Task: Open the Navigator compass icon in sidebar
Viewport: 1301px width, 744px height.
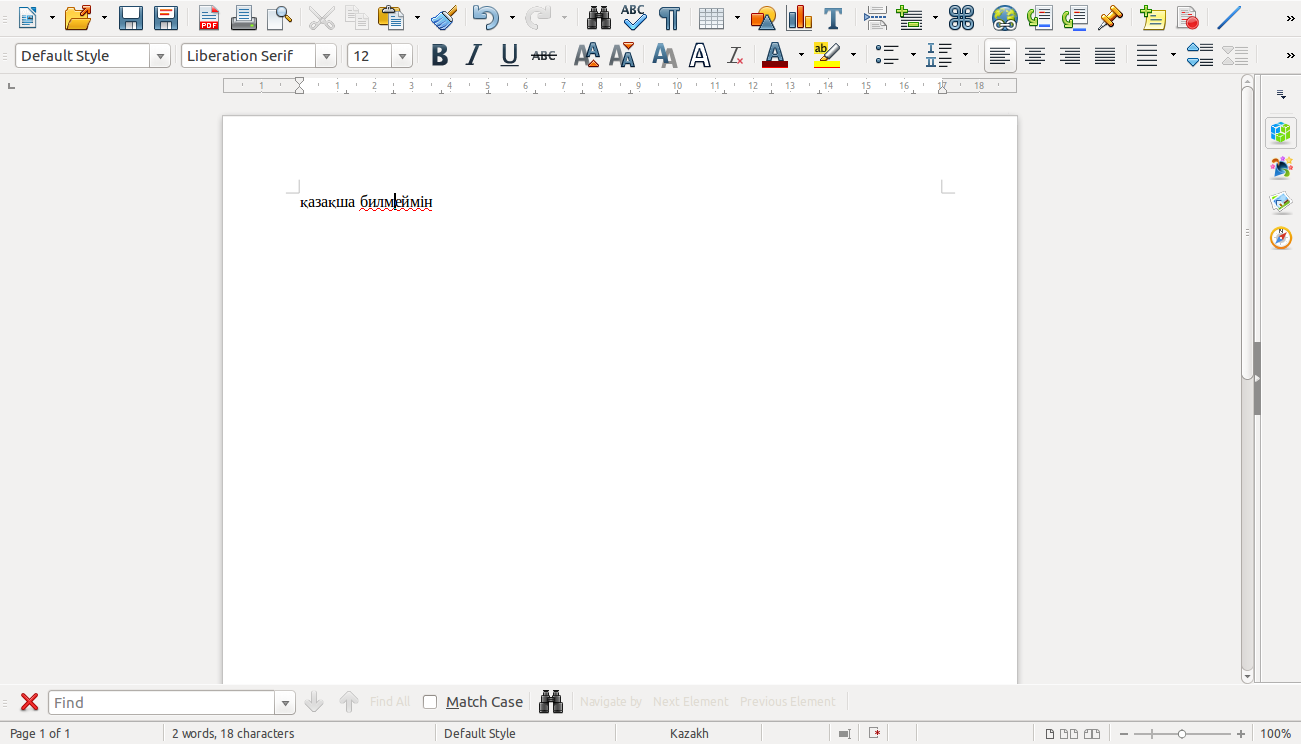Action: pyautogui.click(x=1280, y=238)
